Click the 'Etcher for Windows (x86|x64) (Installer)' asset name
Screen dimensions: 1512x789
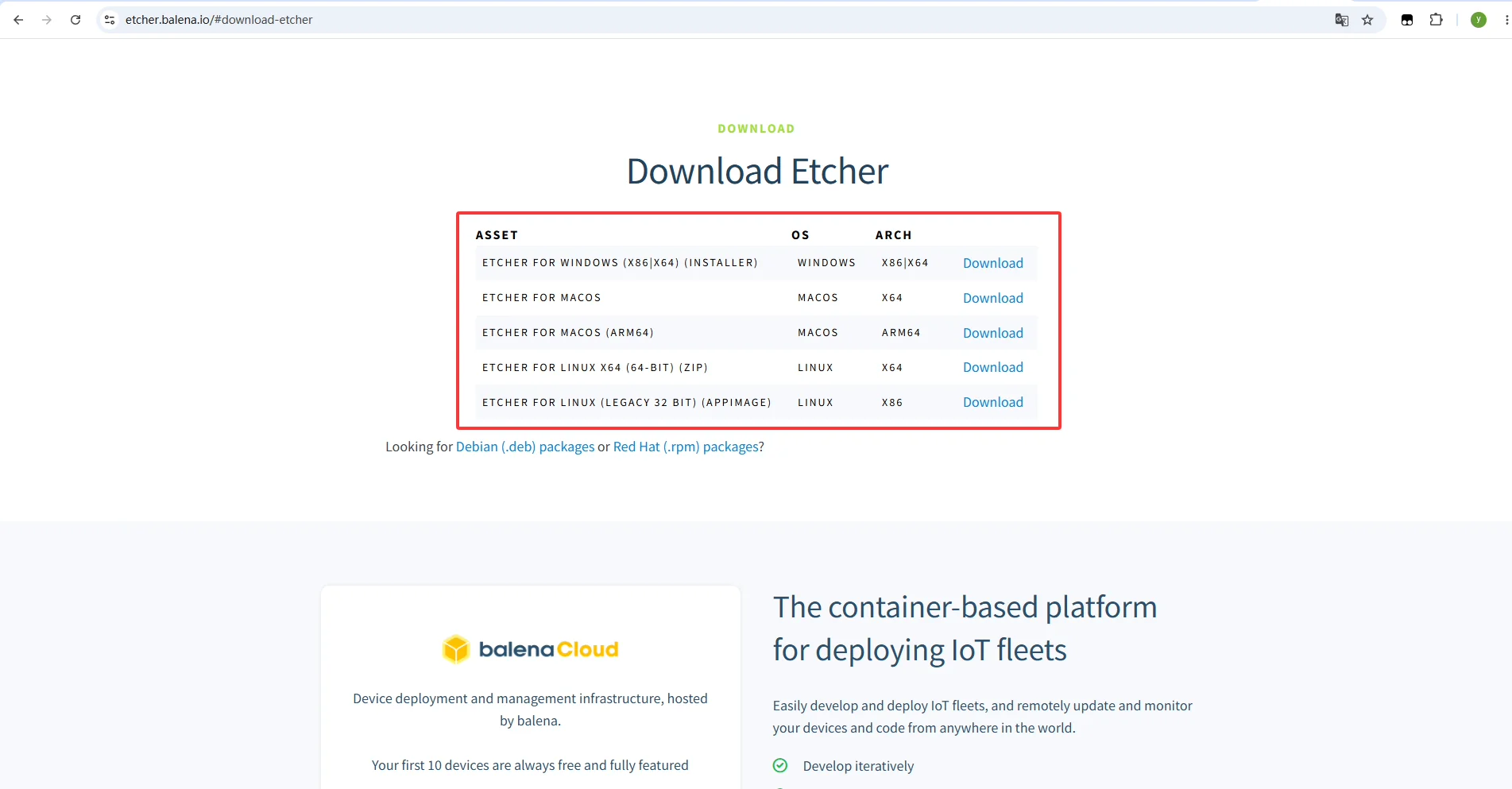click(x=620, y=263)
